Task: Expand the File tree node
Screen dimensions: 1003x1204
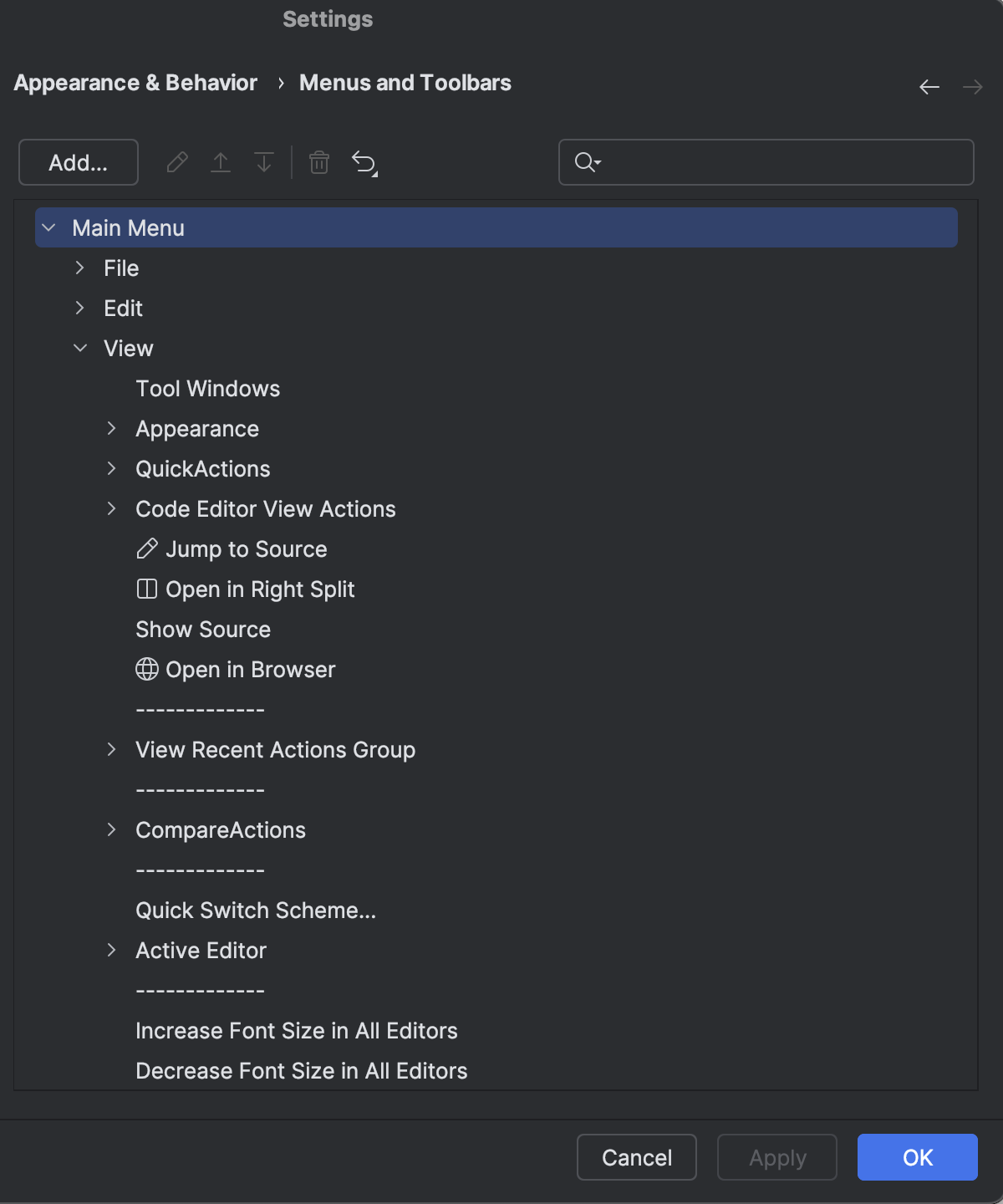Action: 80,268
